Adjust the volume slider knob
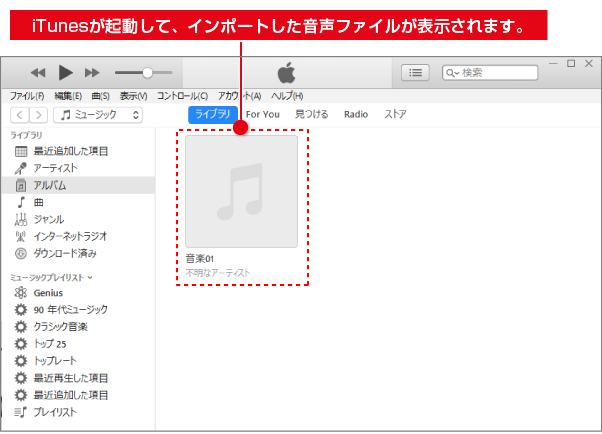 coord(147,73)
